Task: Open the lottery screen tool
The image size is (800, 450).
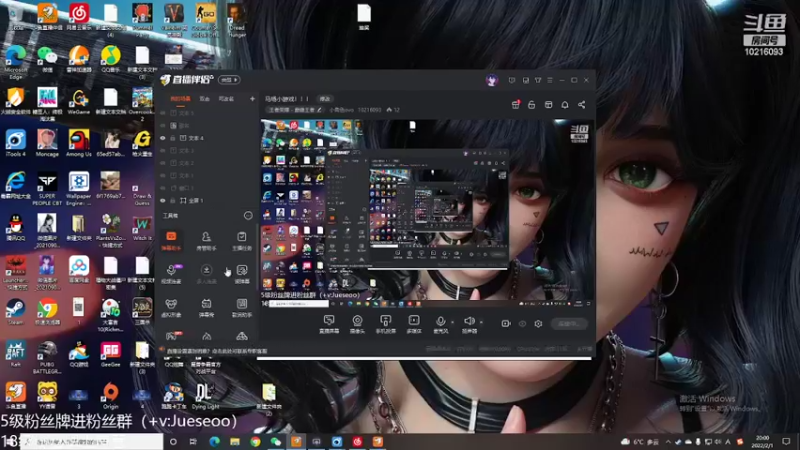Action: (x=242, y=273)
